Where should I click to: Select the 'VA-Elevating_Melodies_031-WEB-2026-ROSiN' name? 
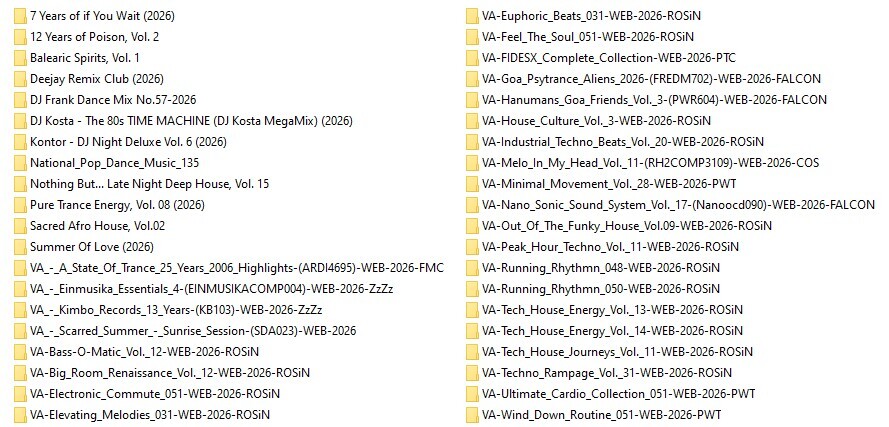150,415
